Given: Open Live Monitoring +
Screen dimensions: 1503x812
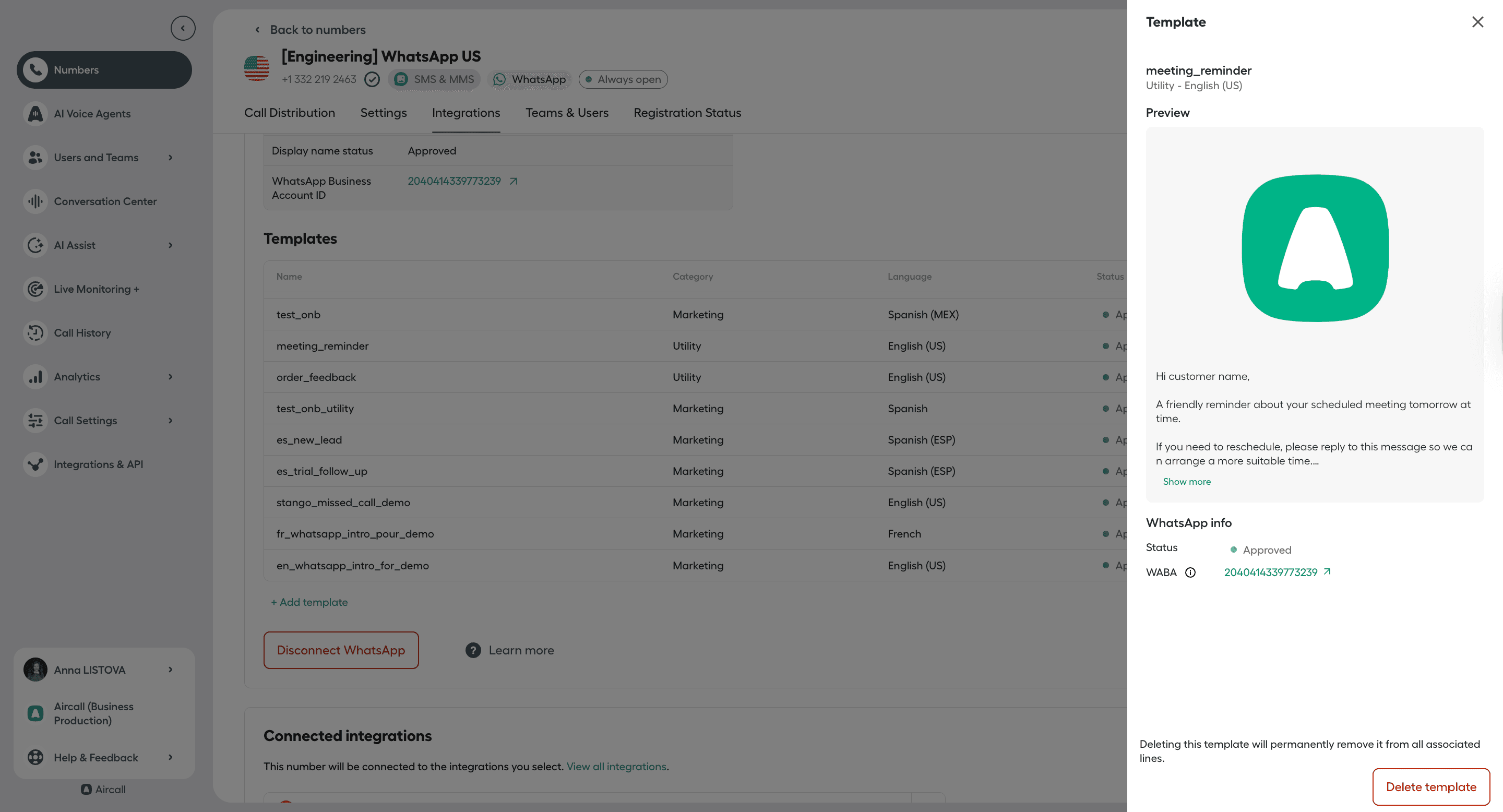Looking at the screenshot, I should [x=97, y=289].
